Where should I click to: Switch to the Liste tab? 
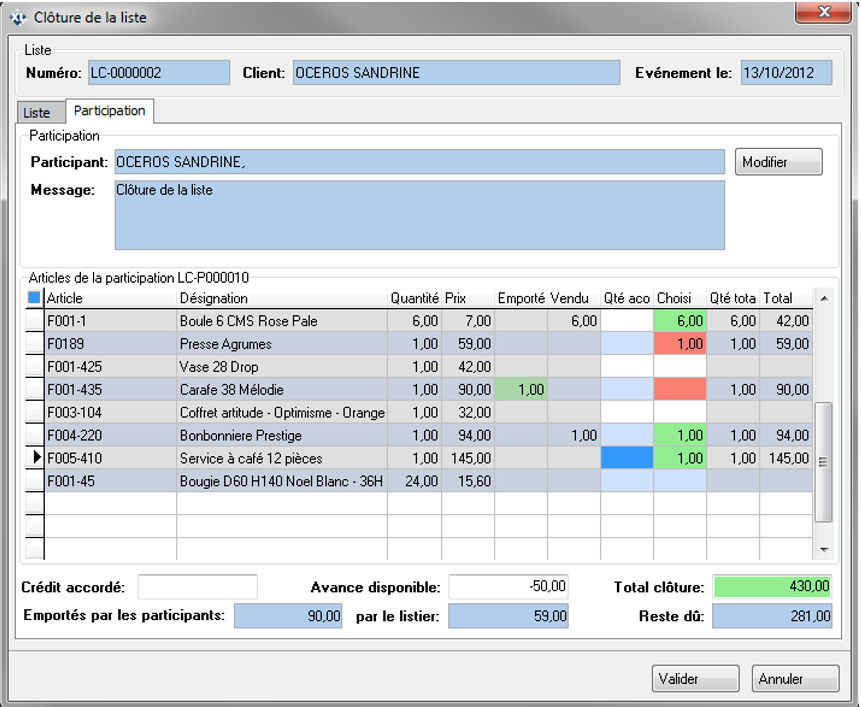pos(37,113)
